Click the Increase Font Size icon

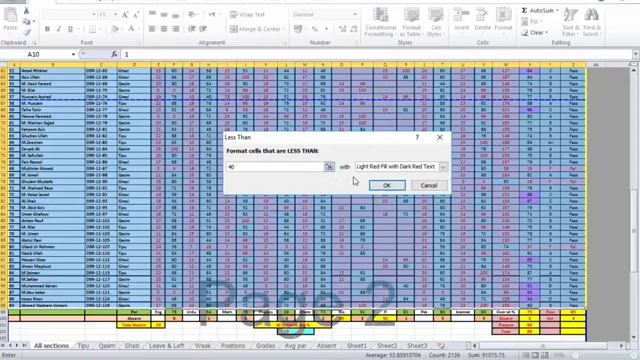125,15
